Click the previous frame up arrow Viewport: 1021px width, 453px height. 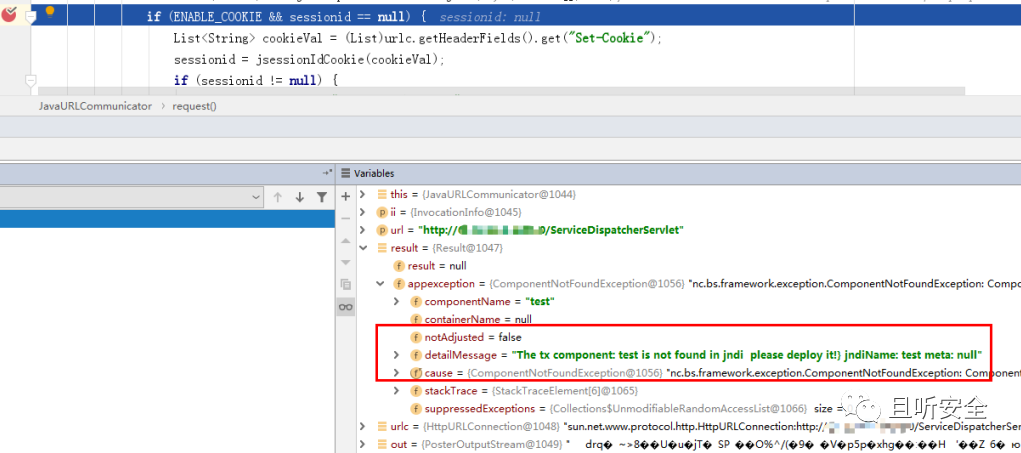(x=278, y=197)
